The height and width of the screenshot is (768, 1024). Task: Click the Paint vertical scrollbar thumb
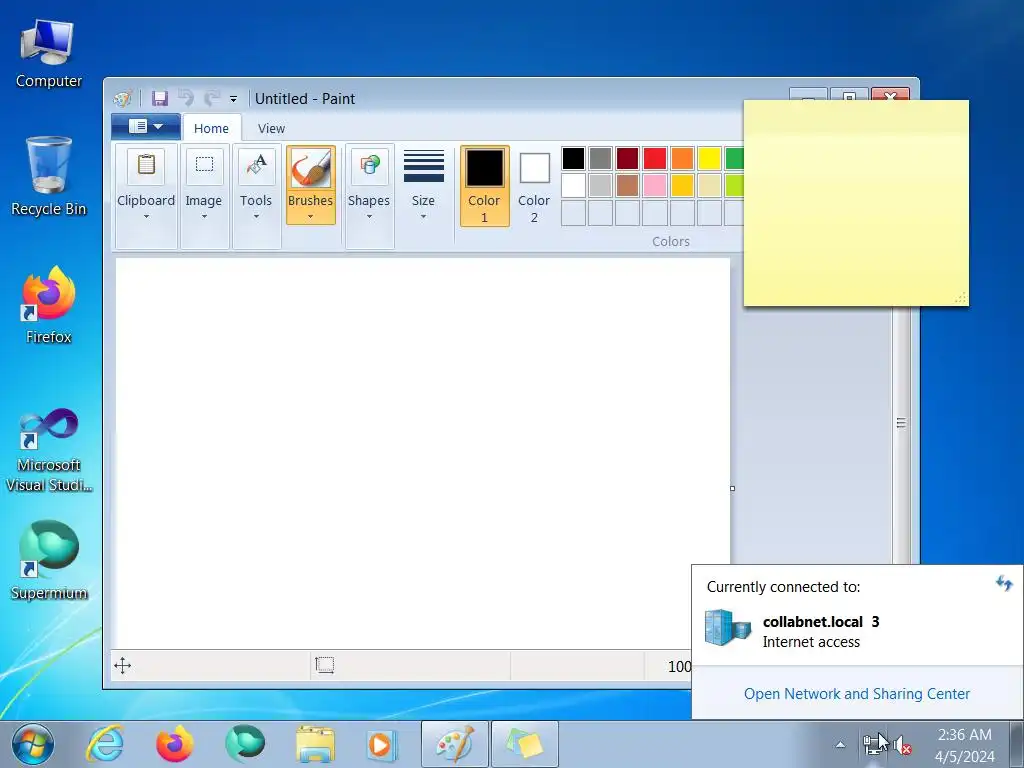click(901, 423)
